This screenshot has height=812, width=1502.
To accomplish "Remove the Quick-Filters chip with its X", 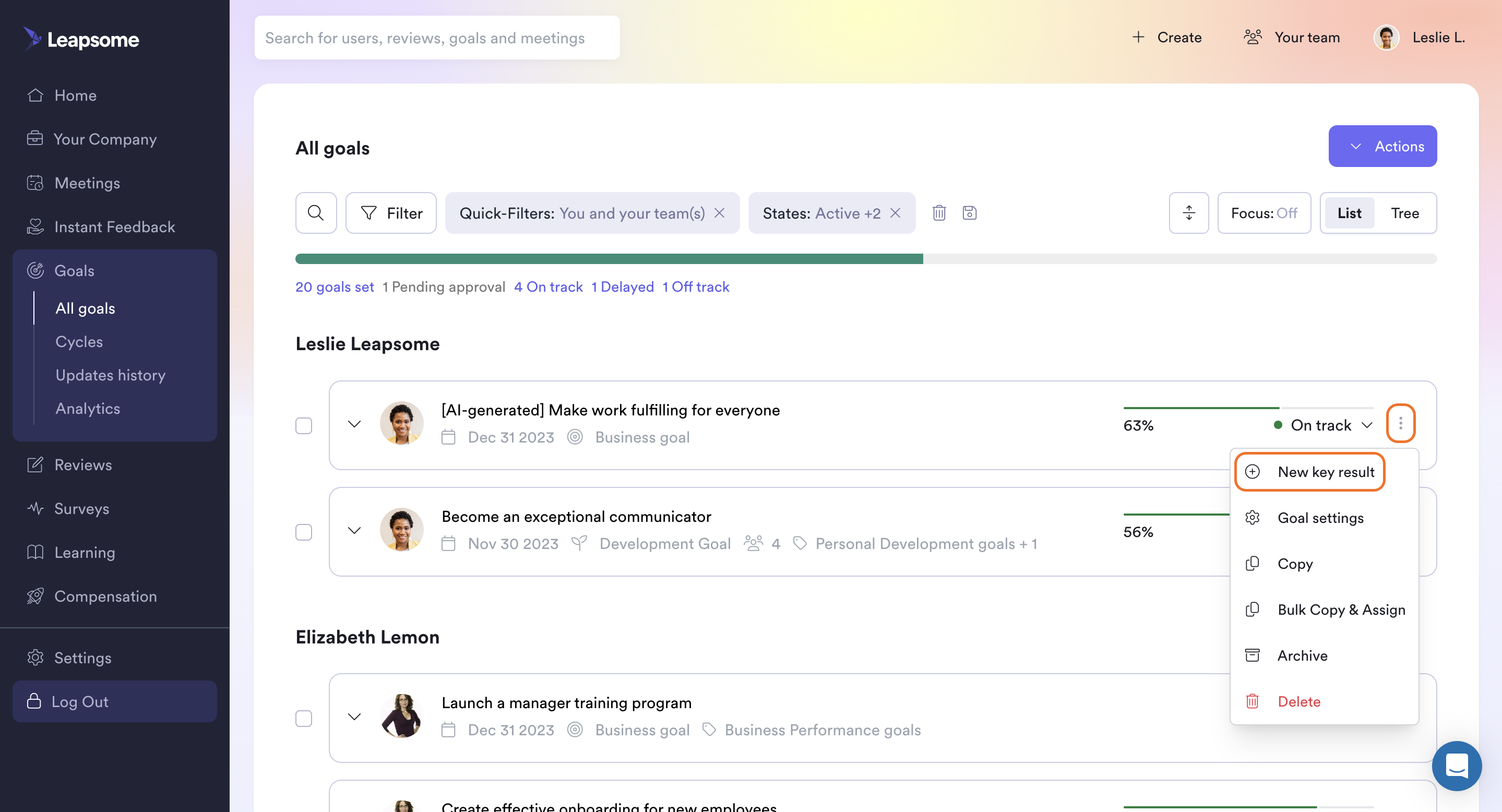I will click(x=720, y=213).
